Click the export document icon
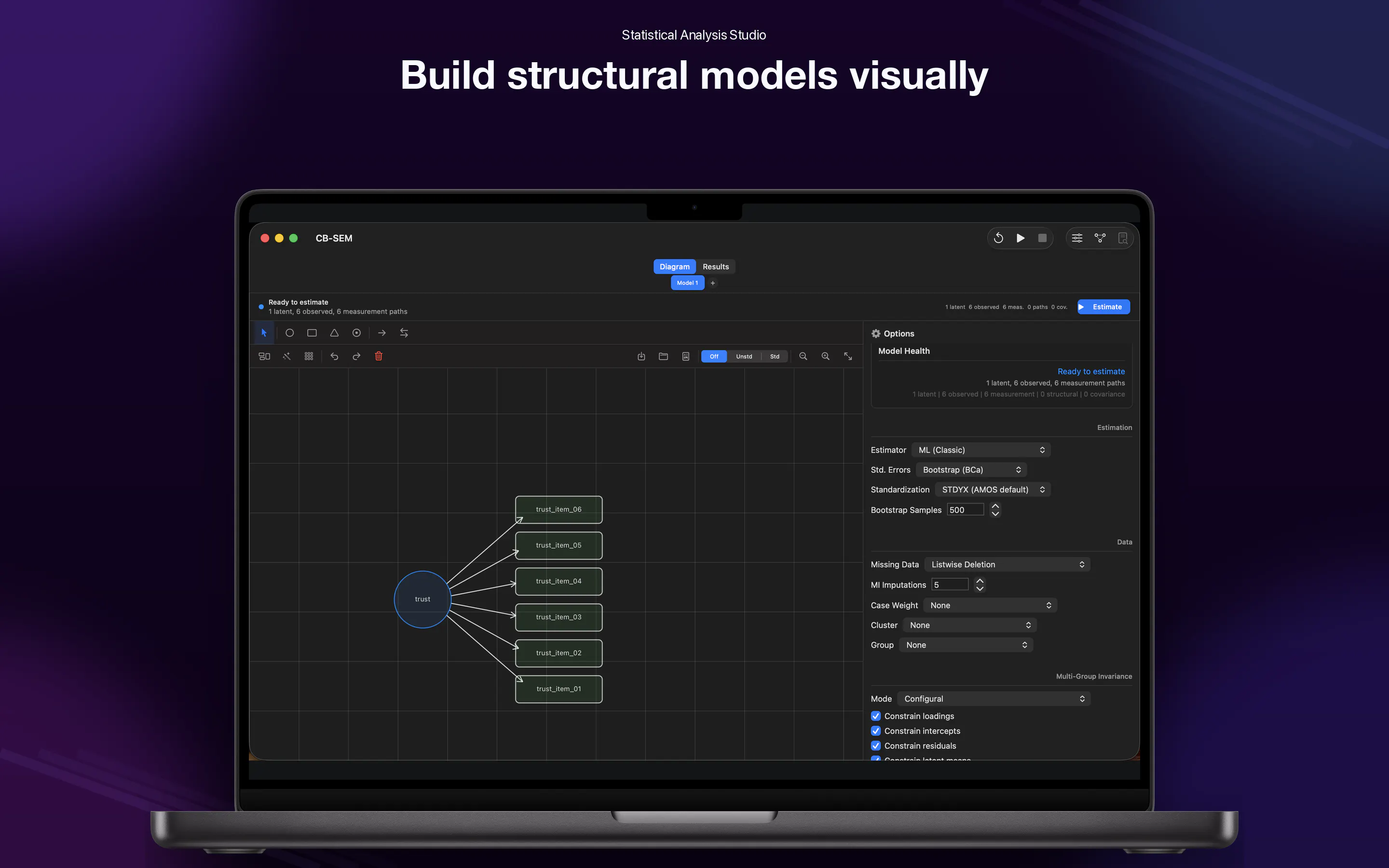 click(x=685, y=356)
